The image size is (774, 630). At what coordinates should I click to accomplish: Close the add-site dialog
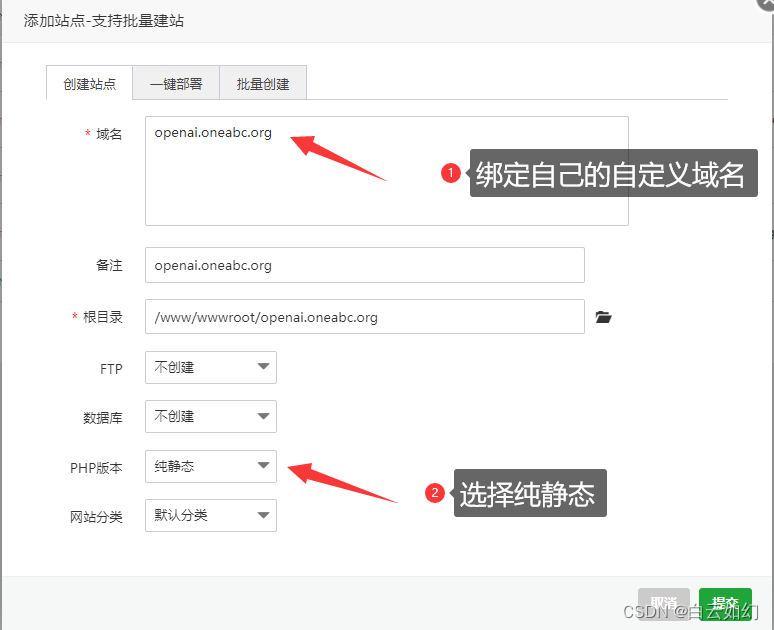pos(767,4)
